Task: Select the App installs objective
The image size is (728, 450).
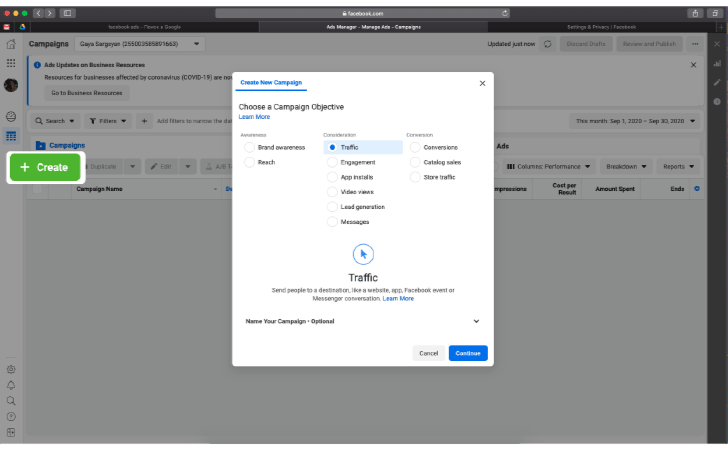Action: 332,177
